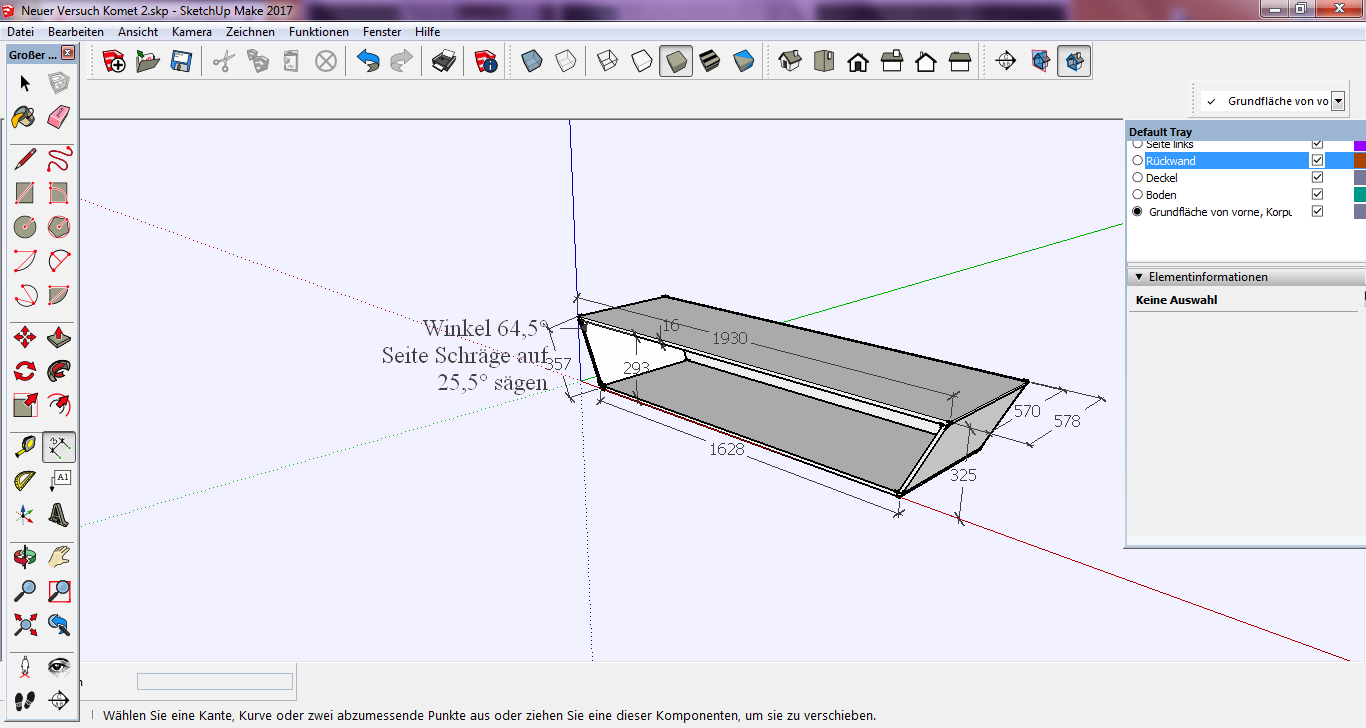Select the Eraser tool
This screenshot has width=1366, height=728.
(59, 117)
